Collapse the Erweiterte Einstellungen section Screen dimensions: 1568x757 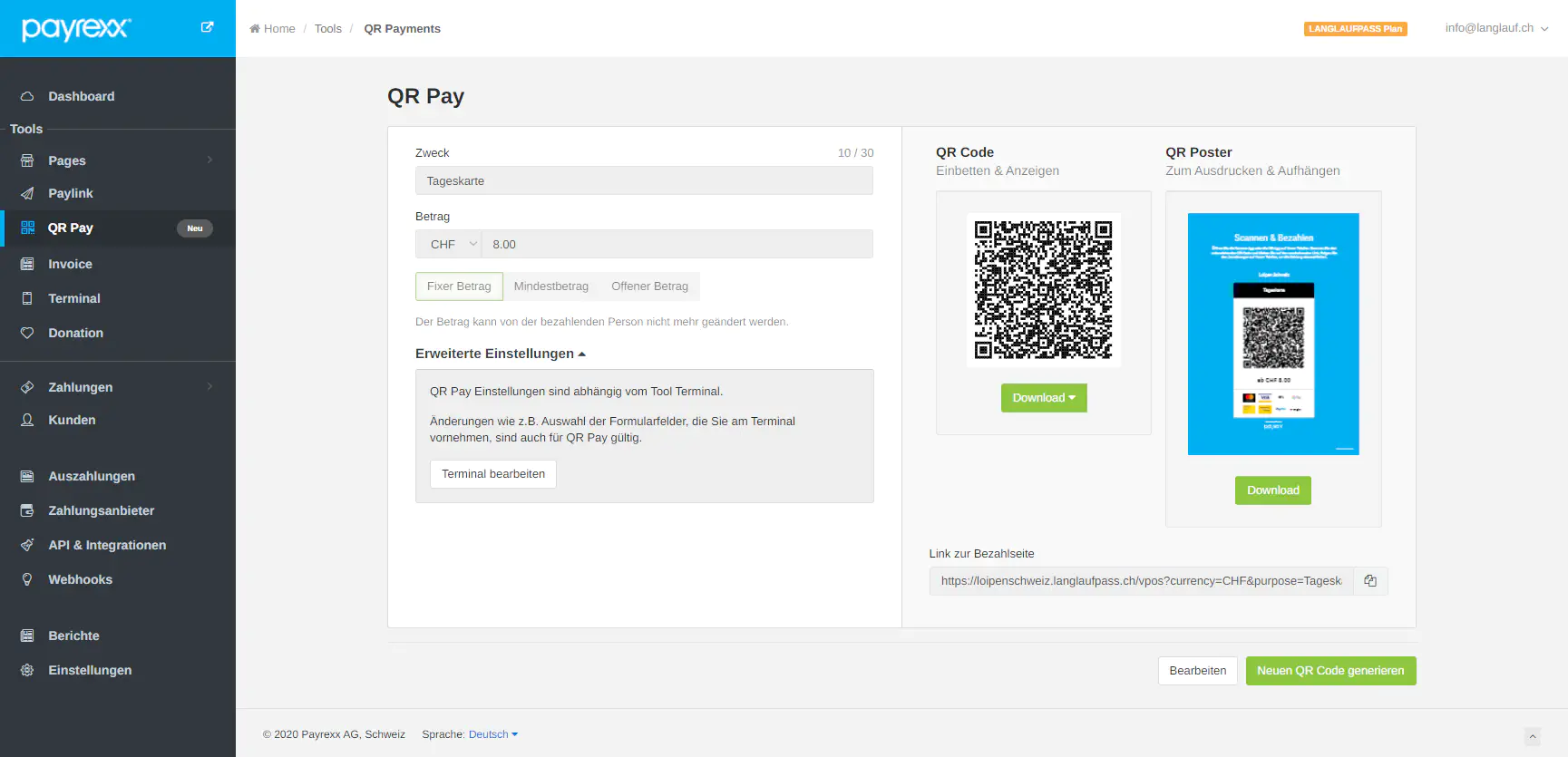point(500,354)
